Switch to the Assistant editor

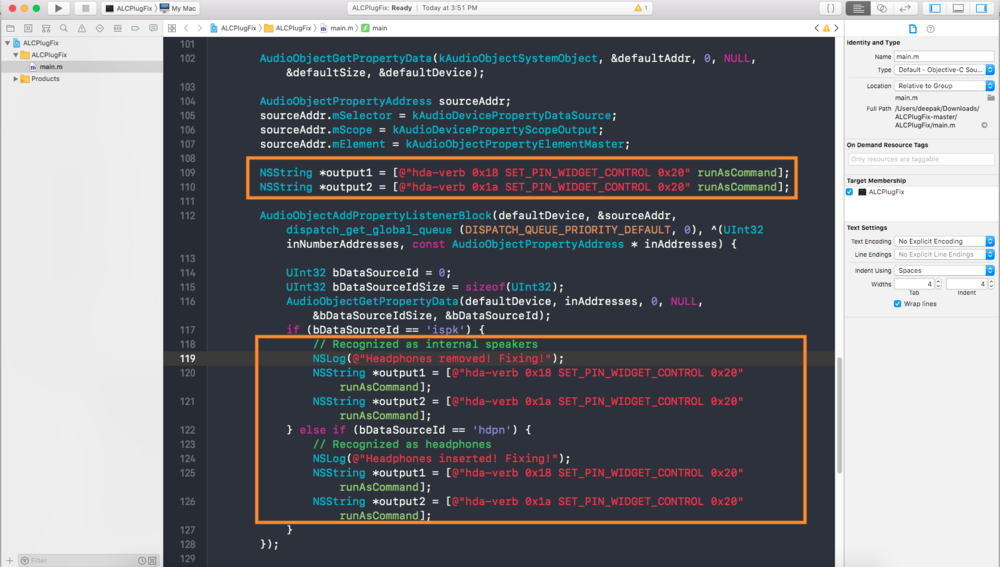click(x=882, y=8)
